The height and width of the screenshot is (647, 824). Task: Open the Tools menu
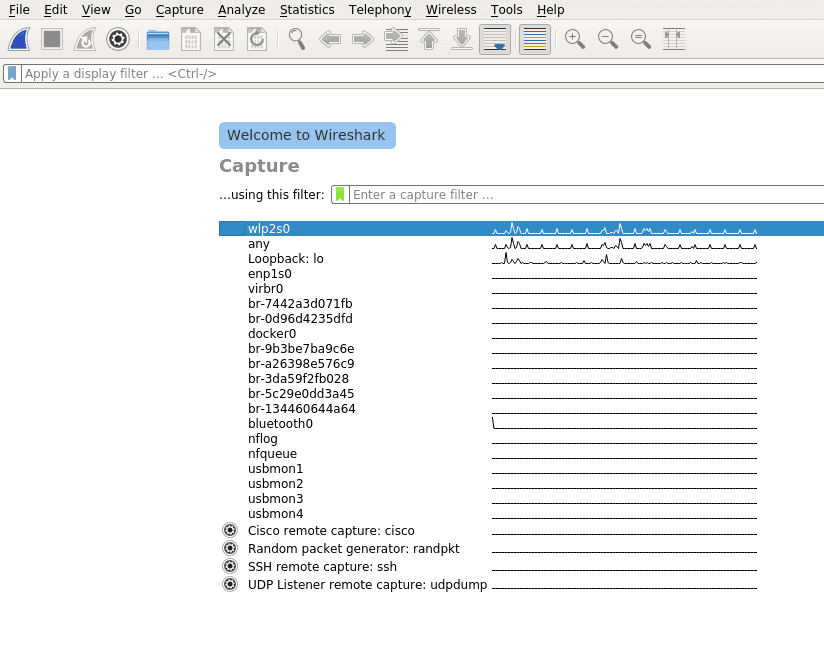(x=507, y=9)
